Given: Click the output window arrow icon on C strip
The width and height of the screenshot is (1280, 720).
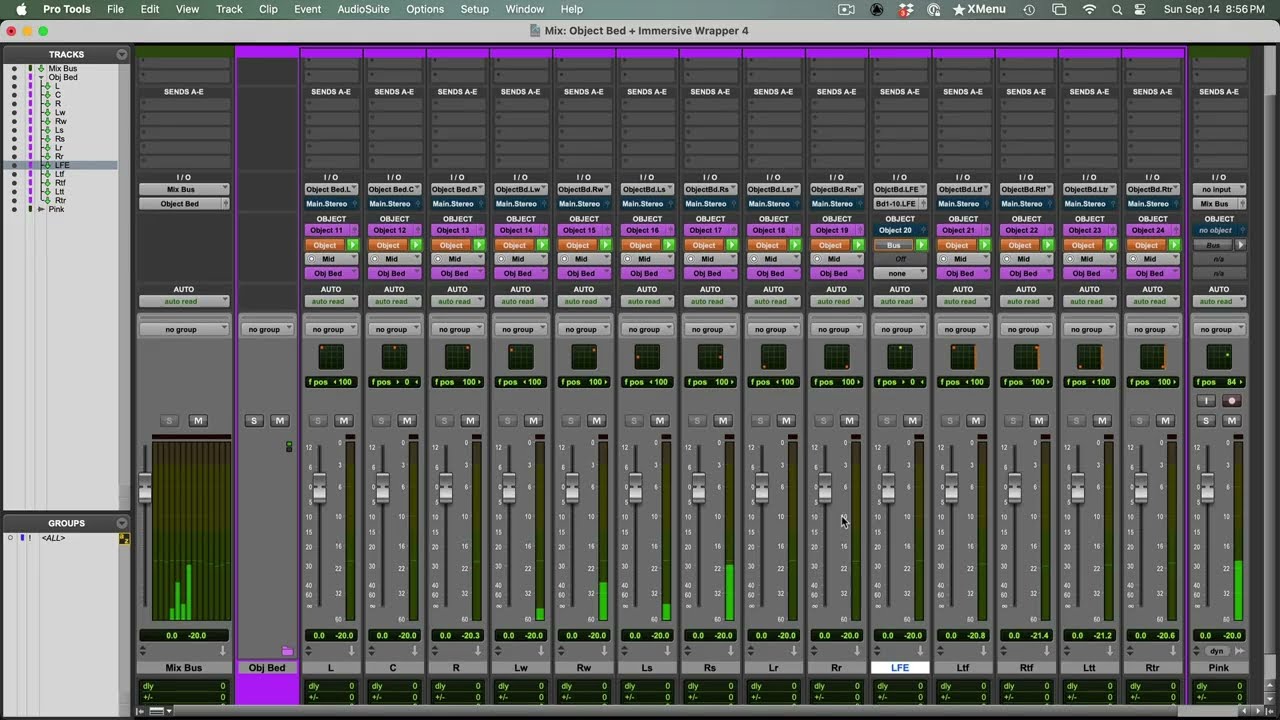Looking at the screenshot, I should pyautogui.click(x=413, y=651).
